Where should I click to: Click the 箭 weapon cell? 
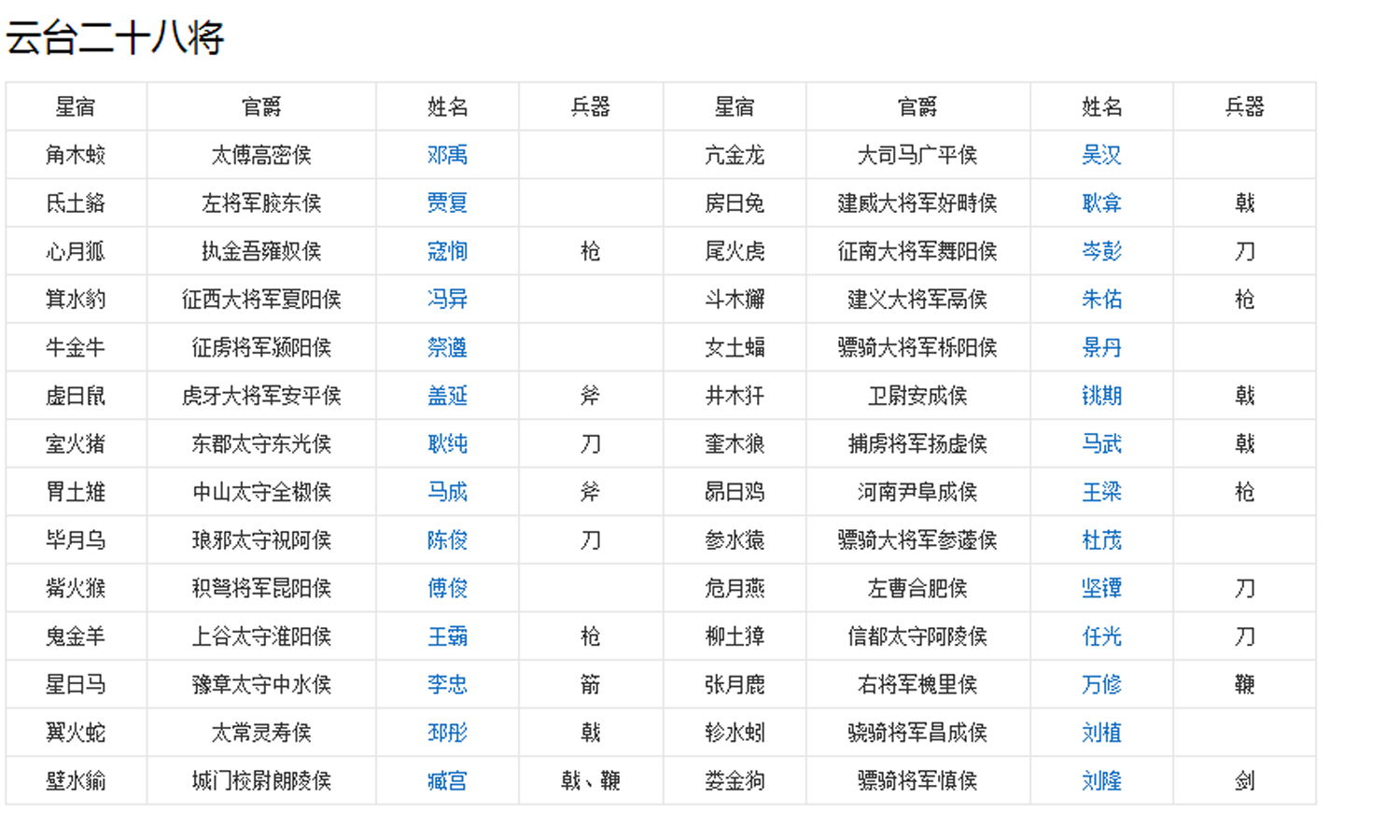point(591,685)
